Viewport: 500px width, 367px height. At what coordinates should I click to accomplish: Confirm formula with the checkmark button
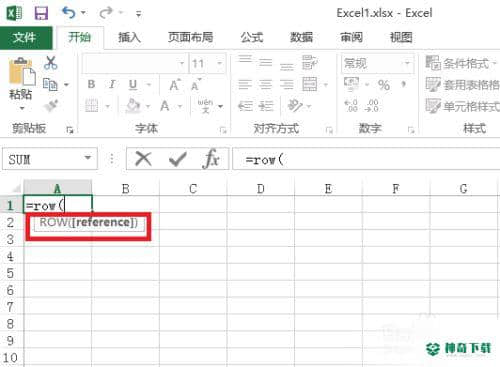point(178,159)
